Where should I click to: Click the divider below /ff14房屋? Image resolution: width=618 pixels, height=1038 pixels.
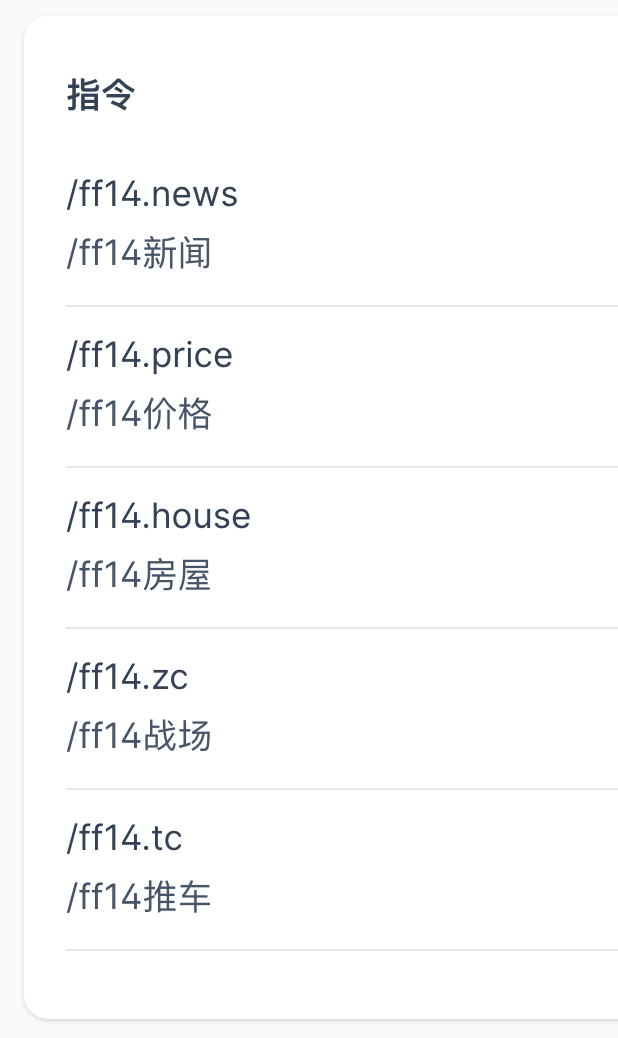pos(340,628)
